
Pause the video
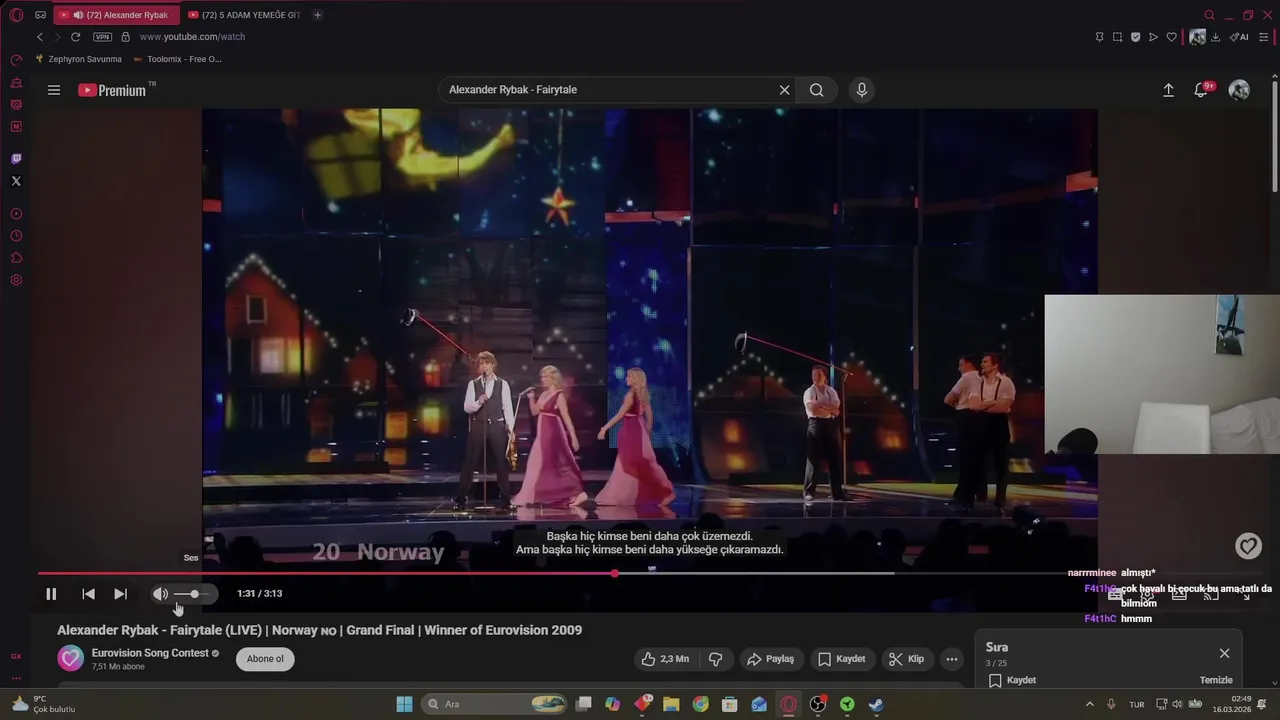coord(51,594)
